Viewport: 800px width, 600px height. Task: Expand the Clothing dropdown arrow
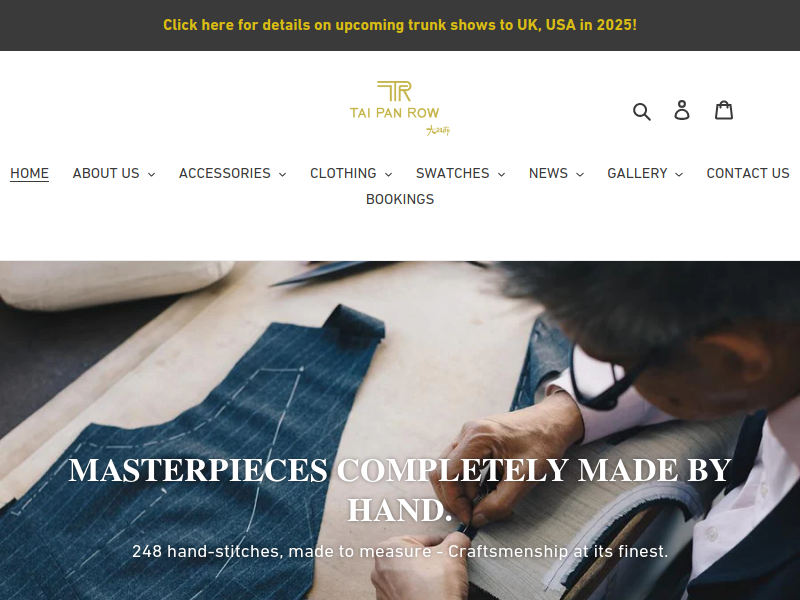pyautogui.click(x=388, y=174)
